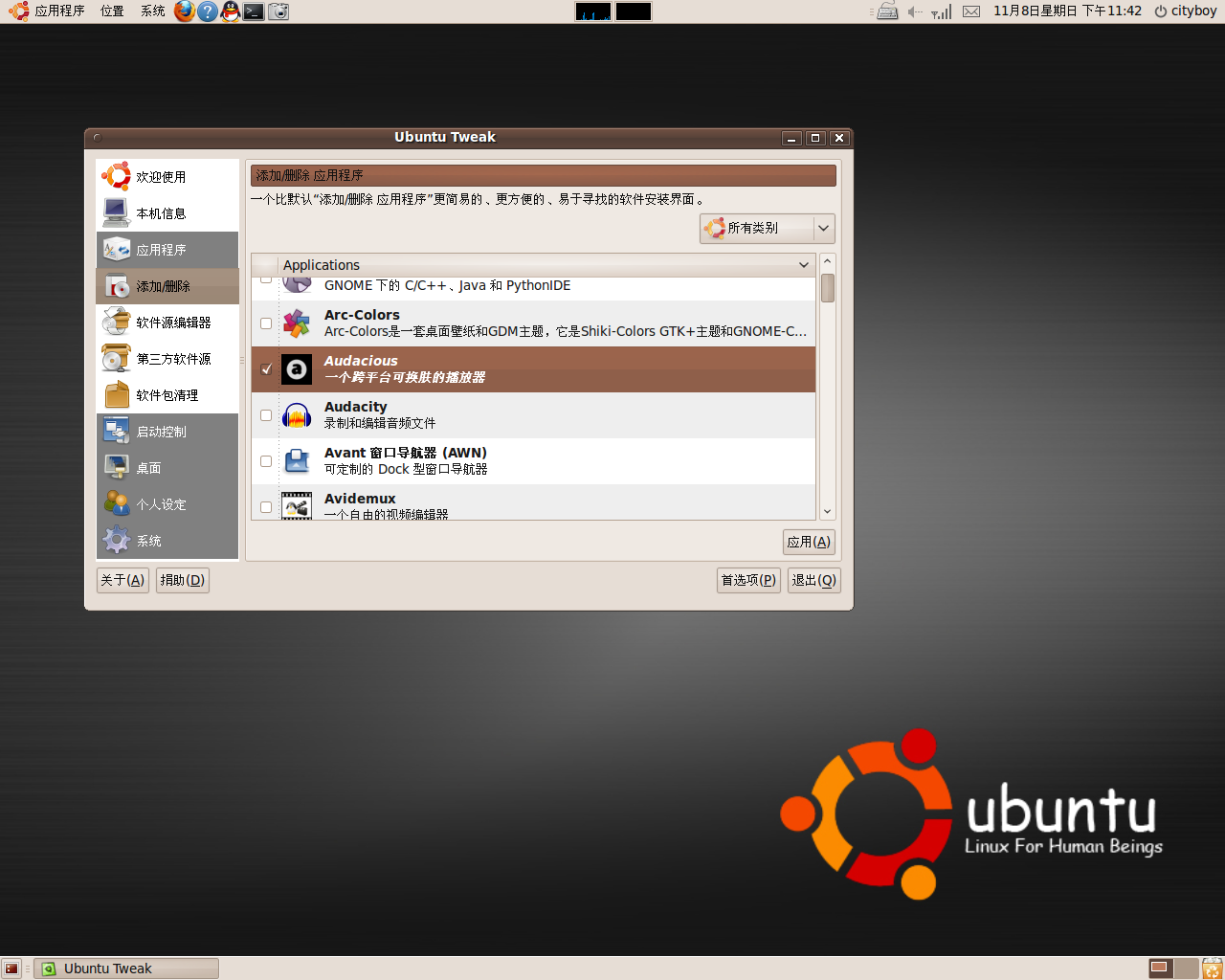Select 系统 gear icon in sidebar
Image resolution: width=1225 pixels, height=980 pixels.
click(x=116, y=541)
